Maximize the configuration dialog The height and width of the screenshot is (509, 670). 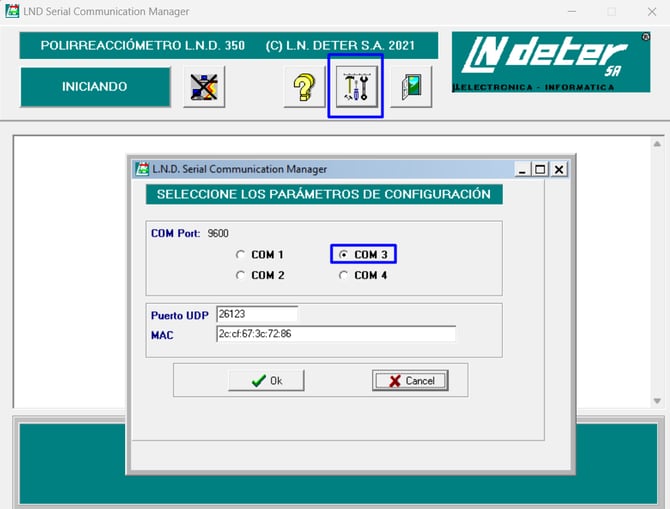point(540,169)
